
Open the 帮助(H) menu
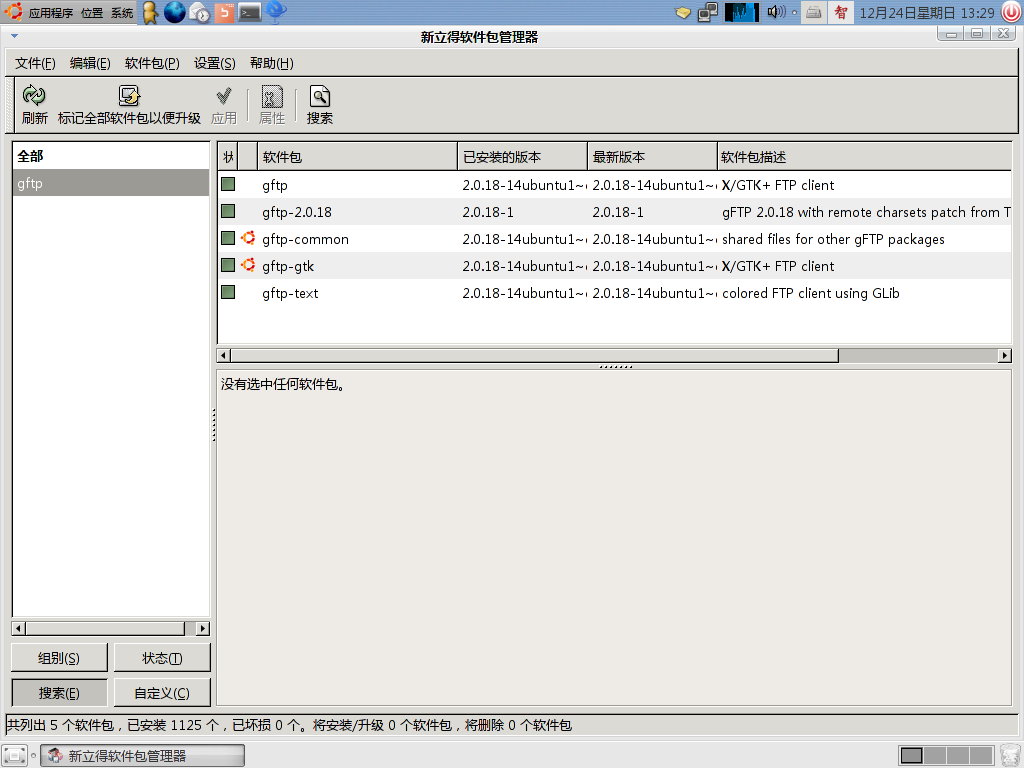272,63
